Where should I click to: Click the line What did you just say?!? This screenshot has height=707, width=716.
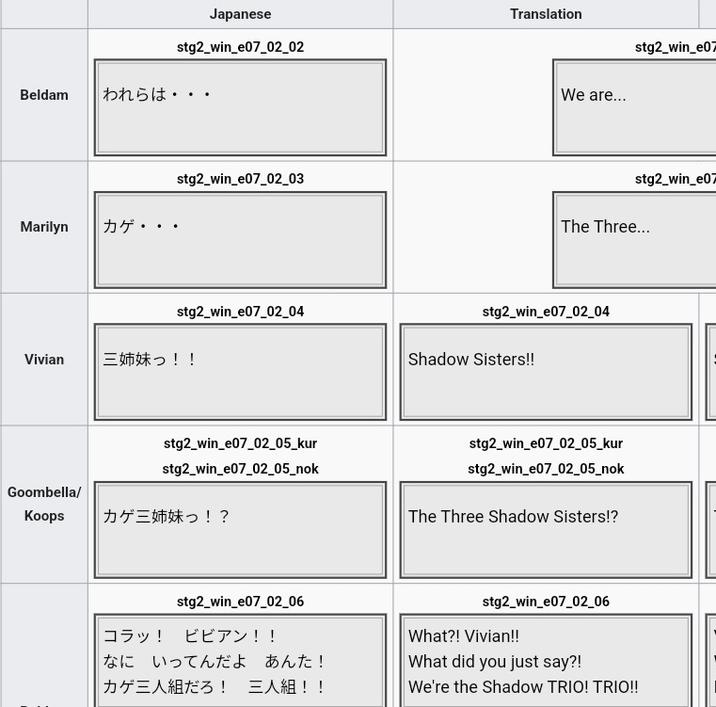click(x=495, y=662)
